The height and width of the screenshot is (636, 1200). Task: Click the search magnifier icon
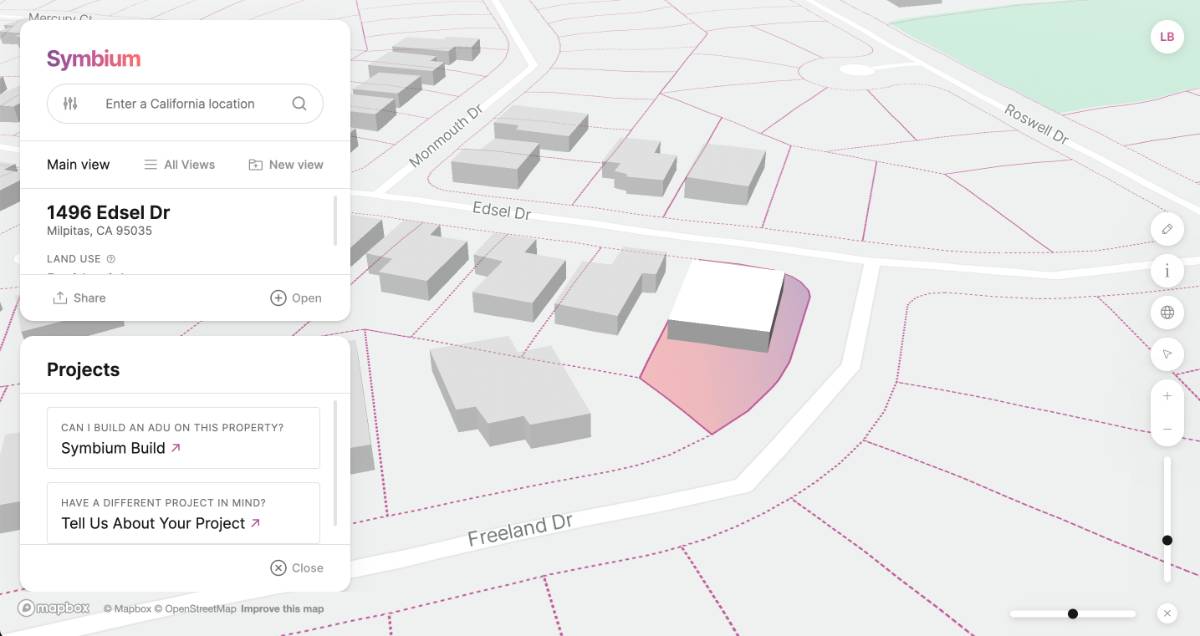click(x=299, y=103)
